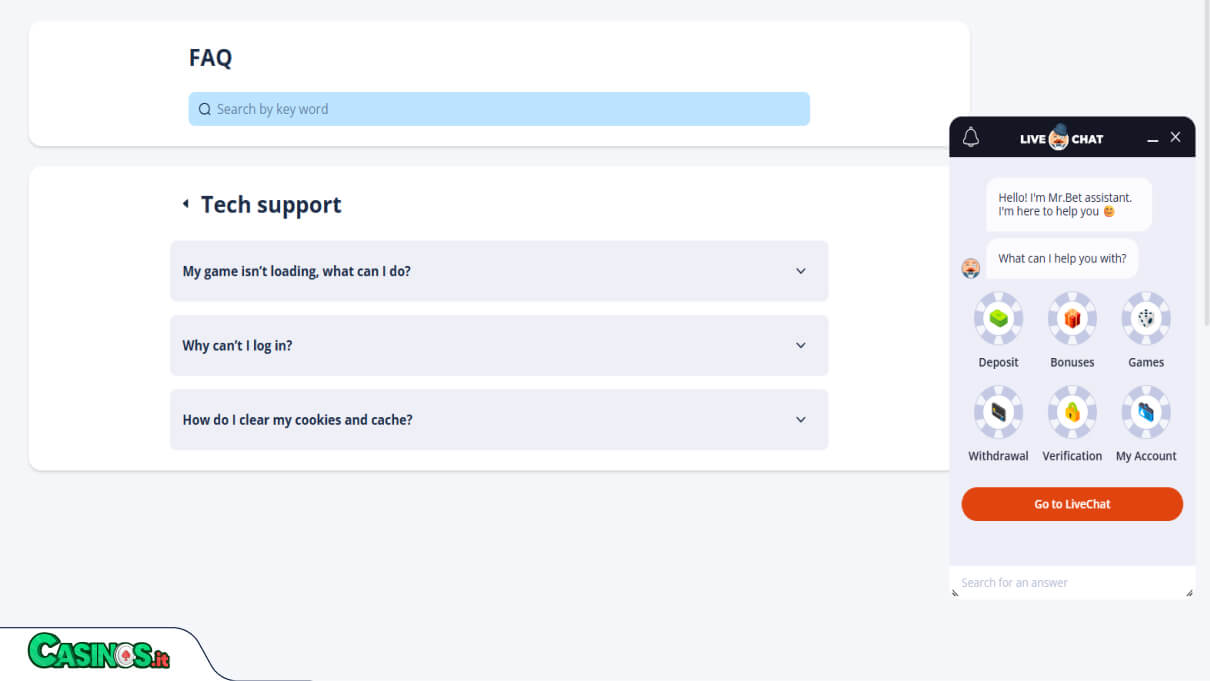Click the Go to LiveChat button
Screen dimensions: 1210x681
pos(1072,504)
